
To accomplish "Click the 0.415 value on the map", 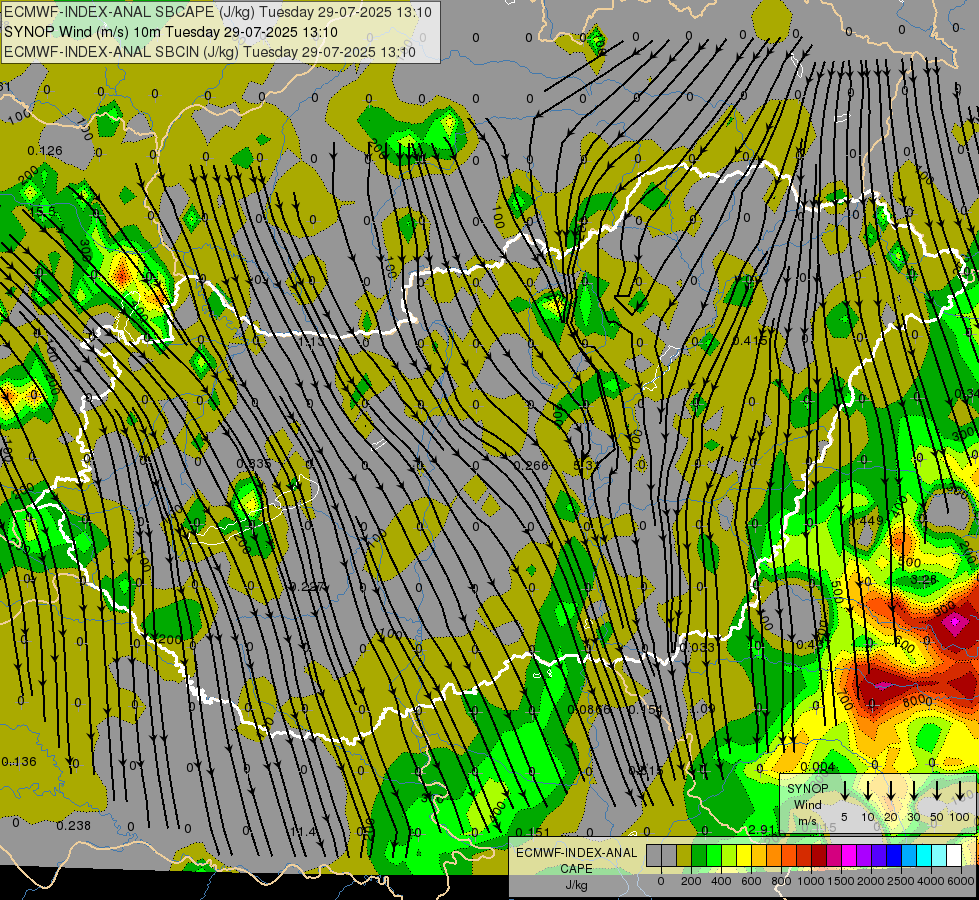I will tap(750, 341).
